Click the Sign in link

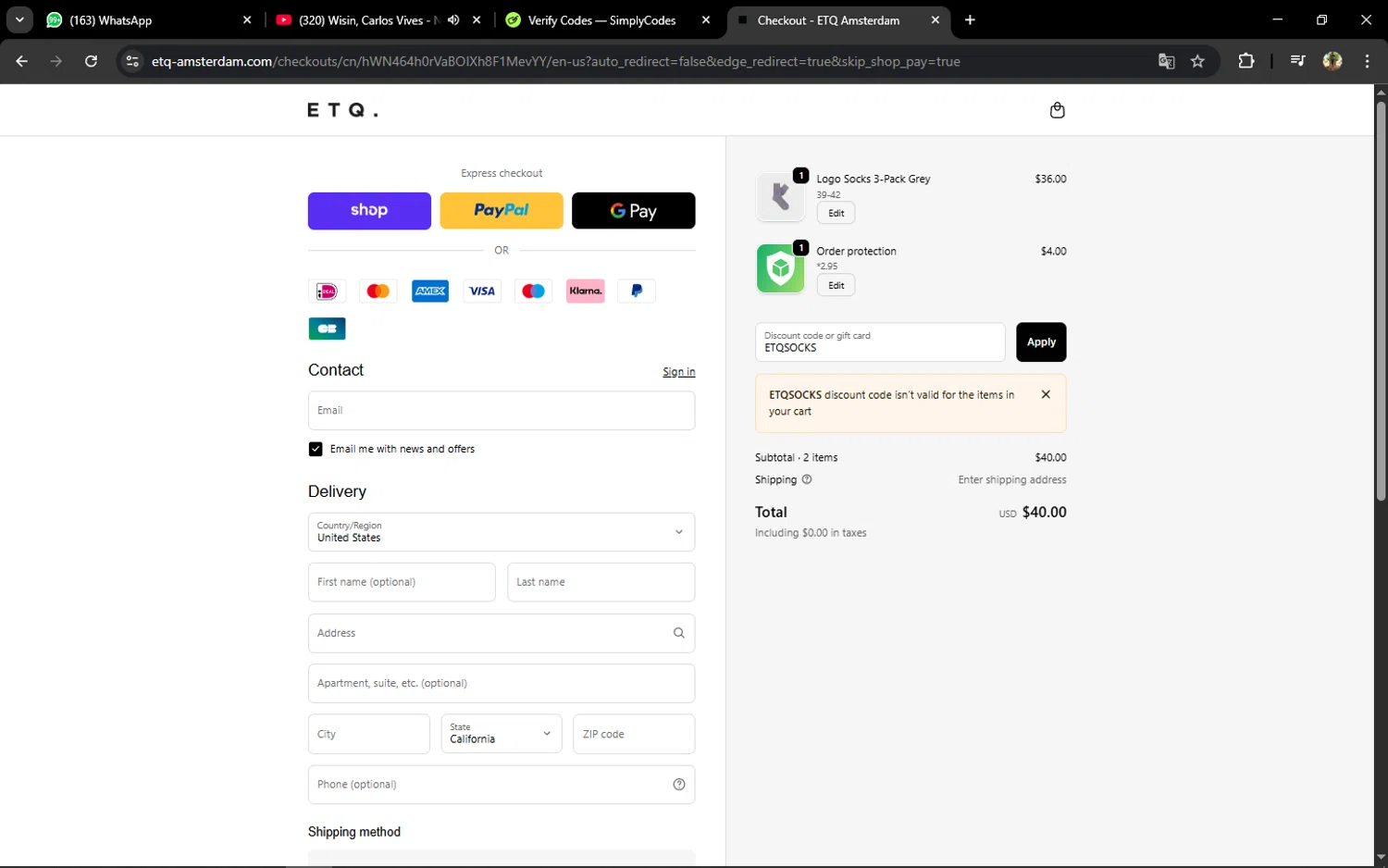pos(678,372)
